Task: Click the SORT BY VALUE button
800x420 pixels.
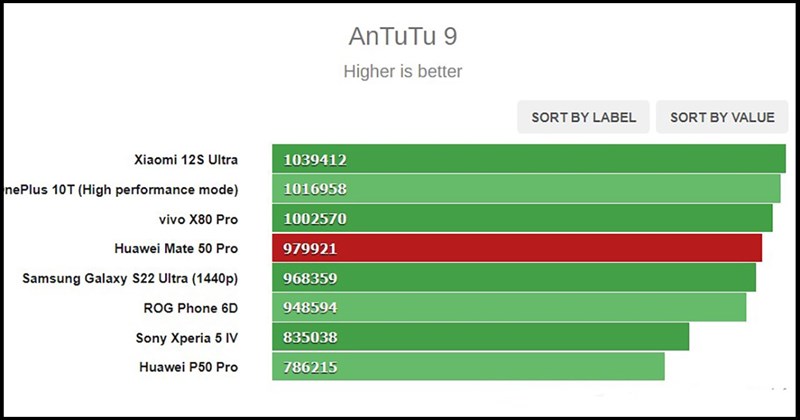Action: pos(722,117)
